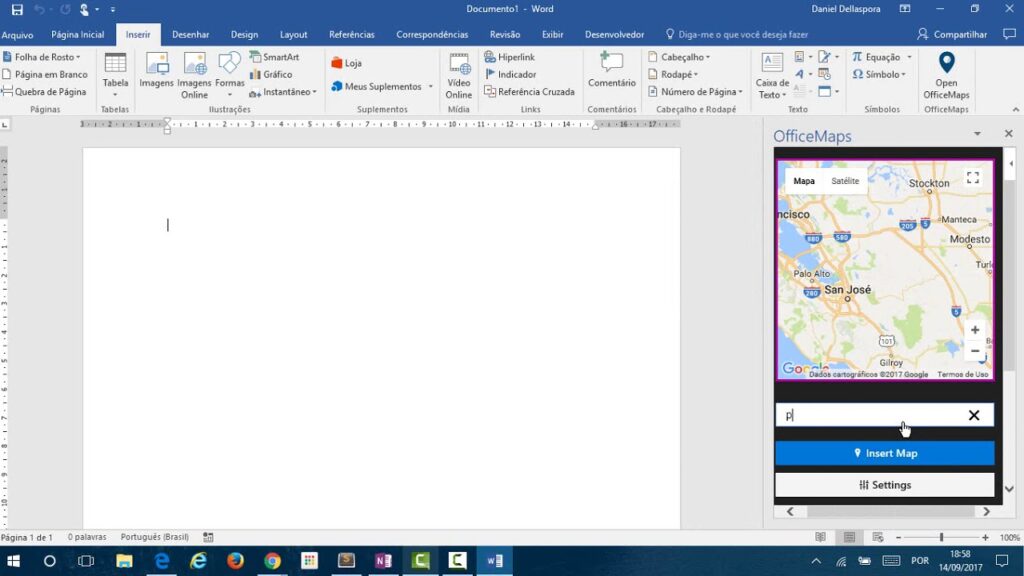Click the zoom slider handle in status bar
The image size is (1024, 576).
tap(941, 537)
